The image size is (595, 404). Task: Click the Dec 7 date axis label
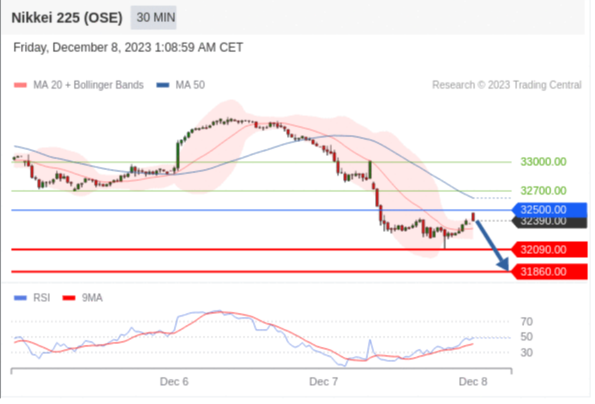(x=324, y=382)
